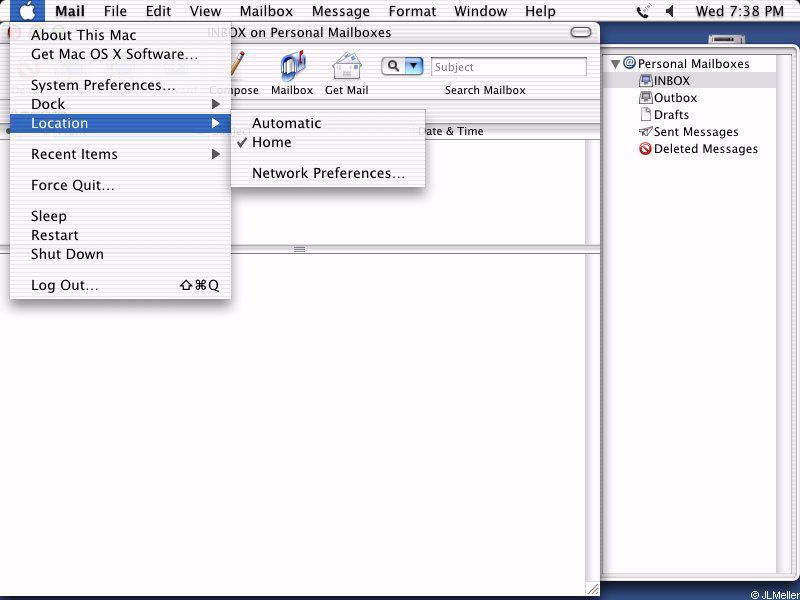Screen dimensions: 800x600
Task: Click the Get Mail toolbar icon
Action: pos(347,66)
